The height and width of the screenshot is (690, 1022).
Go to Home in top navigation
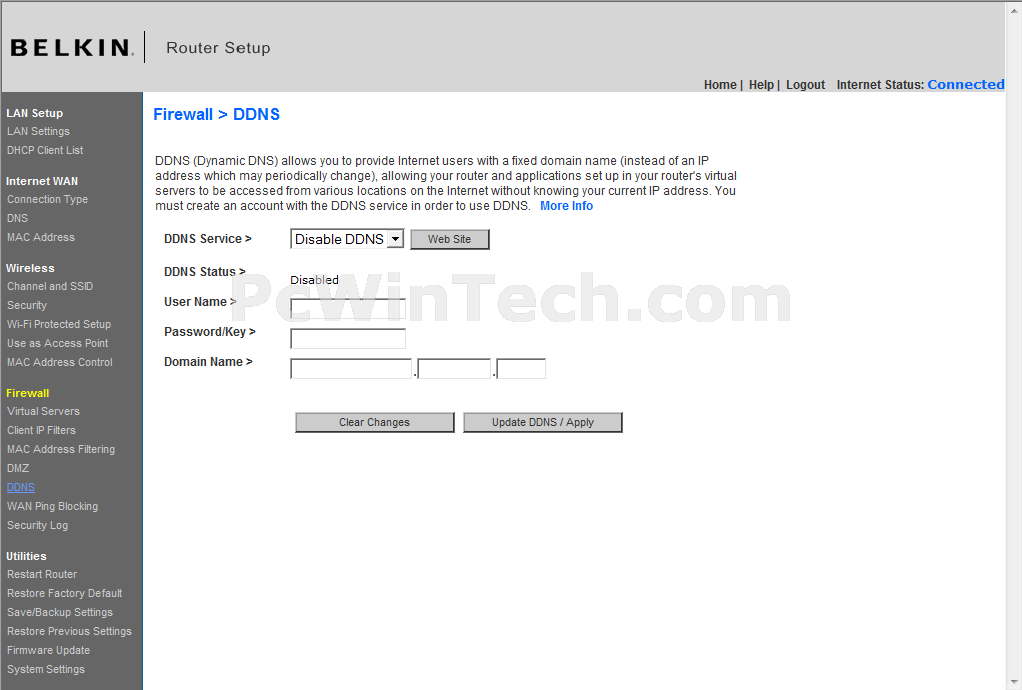pyautogui.click(x=720, y=85)
